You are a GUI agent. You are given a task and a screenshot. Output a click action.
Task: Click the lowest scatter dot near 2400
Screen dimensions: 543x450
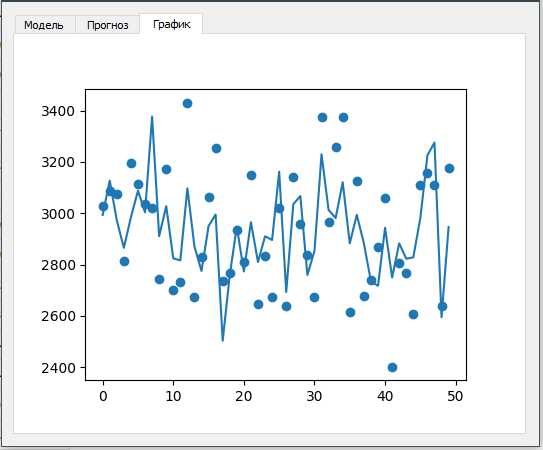(x=392, y=367)
